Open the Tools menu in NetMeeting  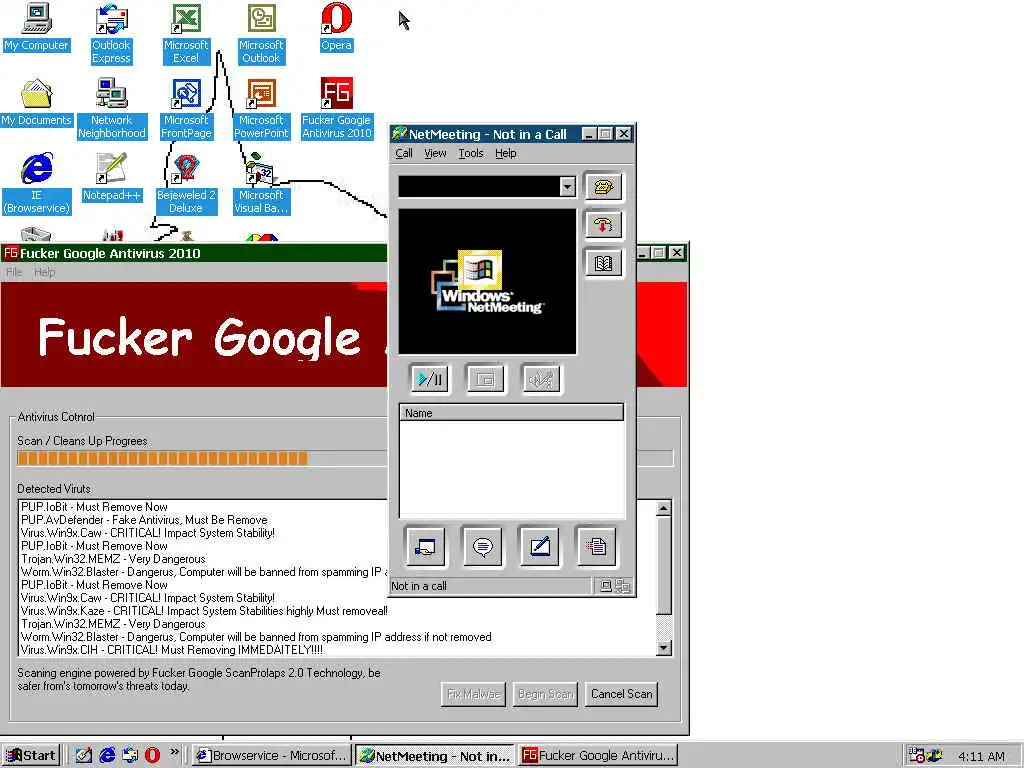[x=470, y=153]
